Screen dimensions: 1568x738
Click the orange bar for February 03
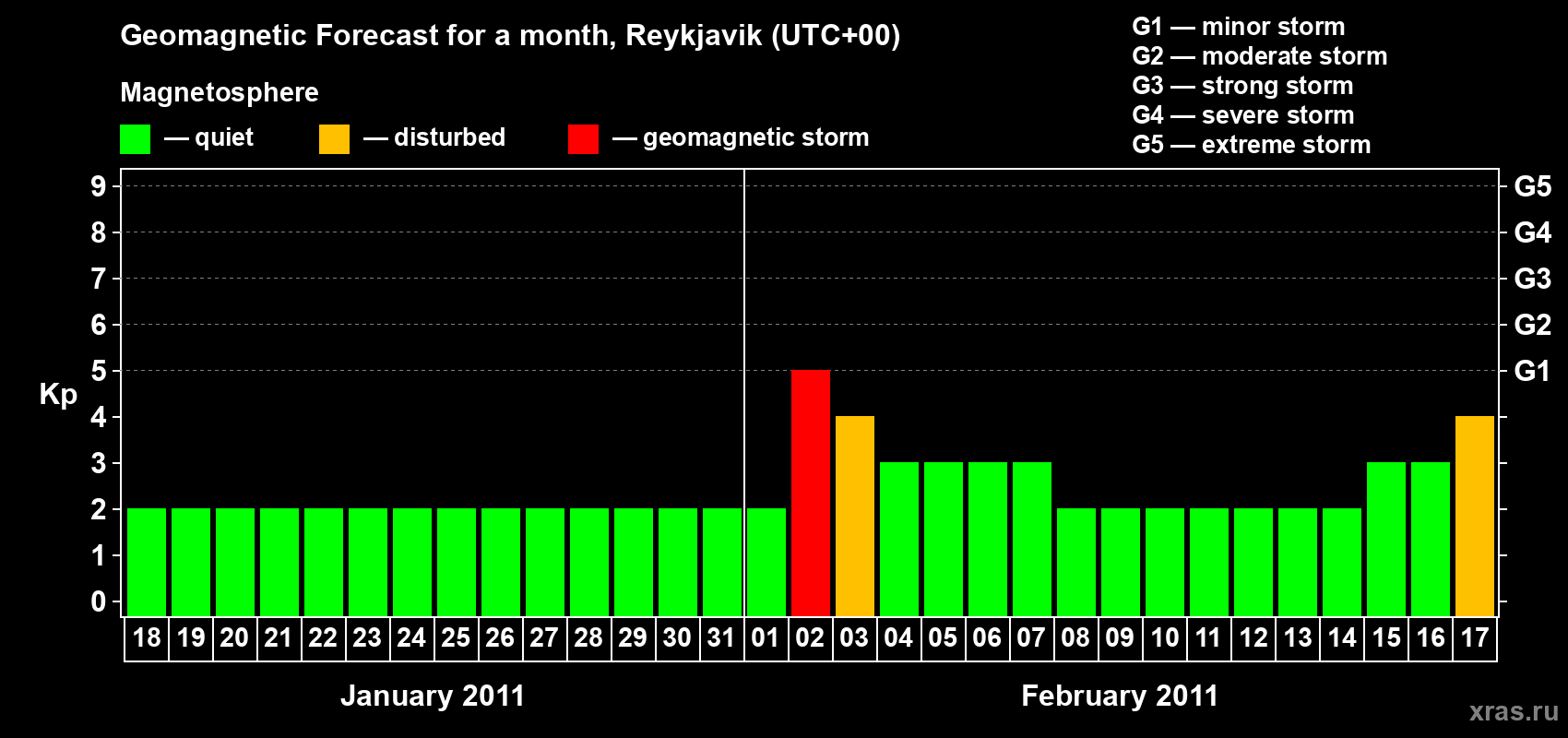(x=855, y=516)
